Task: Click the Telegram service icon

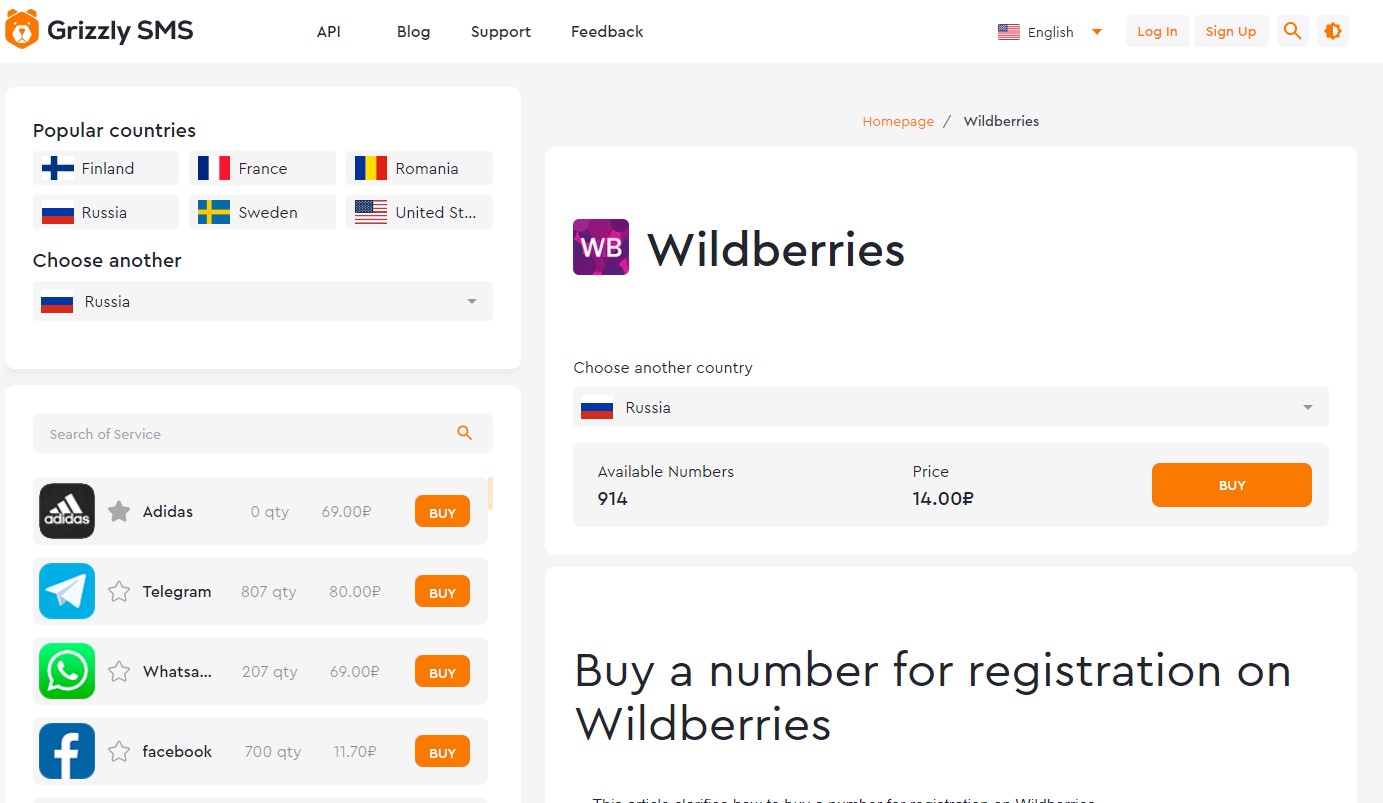Action: (x=67, y=591)
